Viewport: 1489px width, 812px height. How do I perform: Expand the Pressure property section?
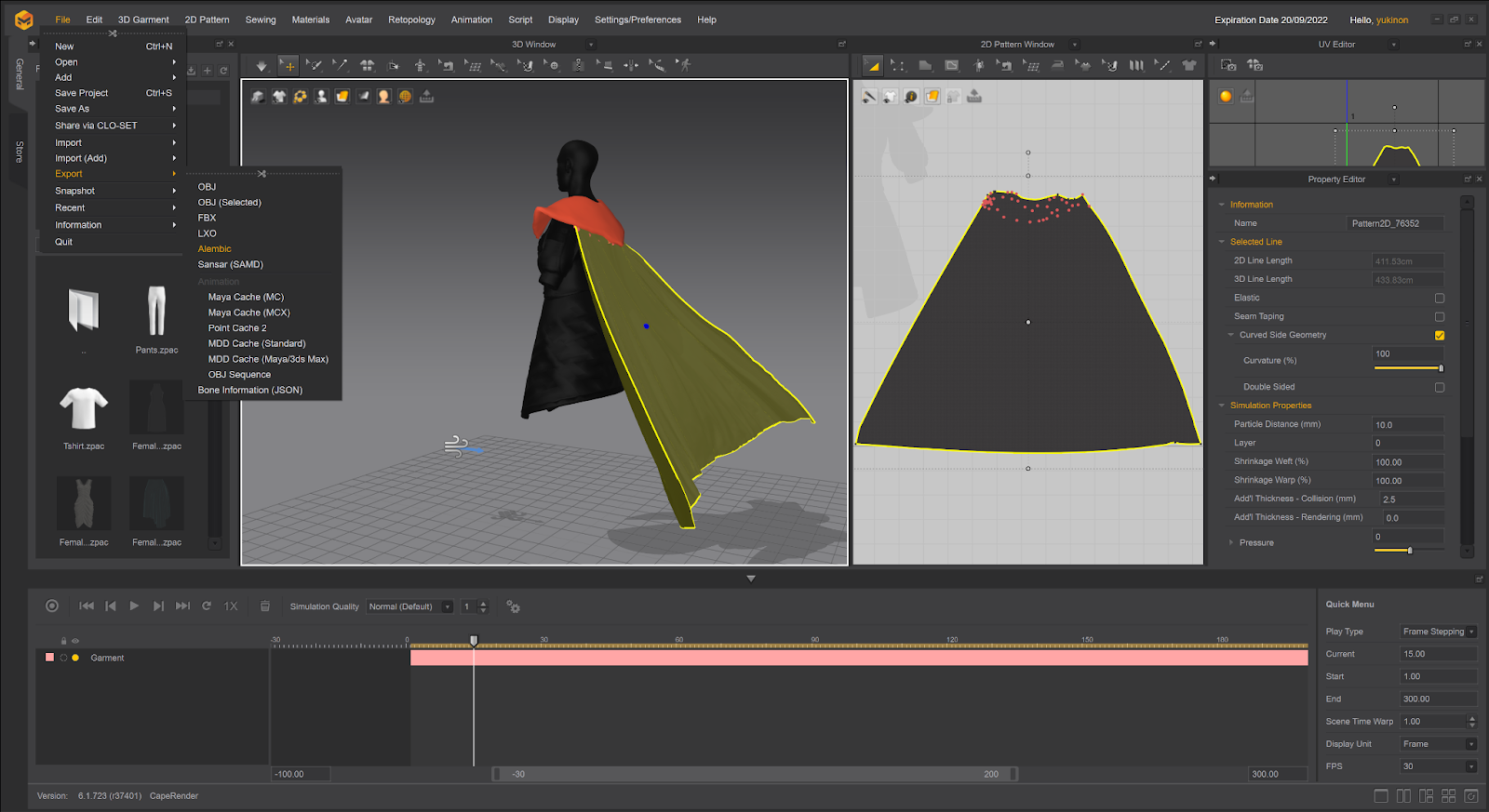[1231, 543]
